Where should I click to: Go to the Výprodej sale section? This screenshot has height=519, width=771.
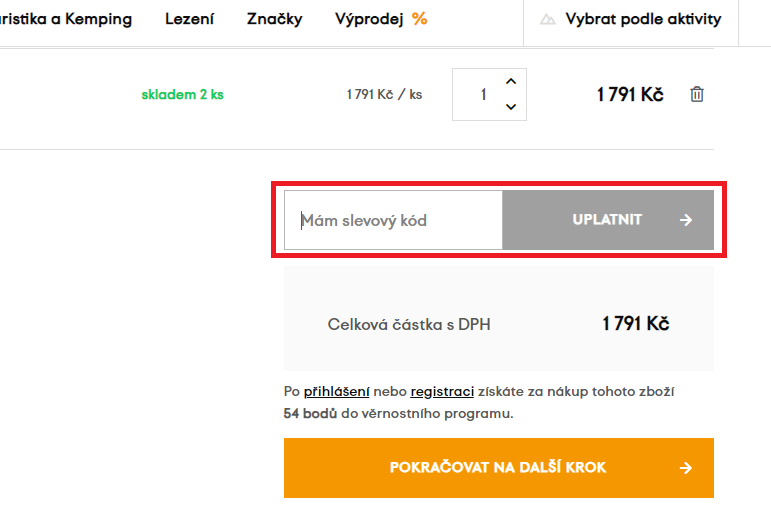(368, 19)
